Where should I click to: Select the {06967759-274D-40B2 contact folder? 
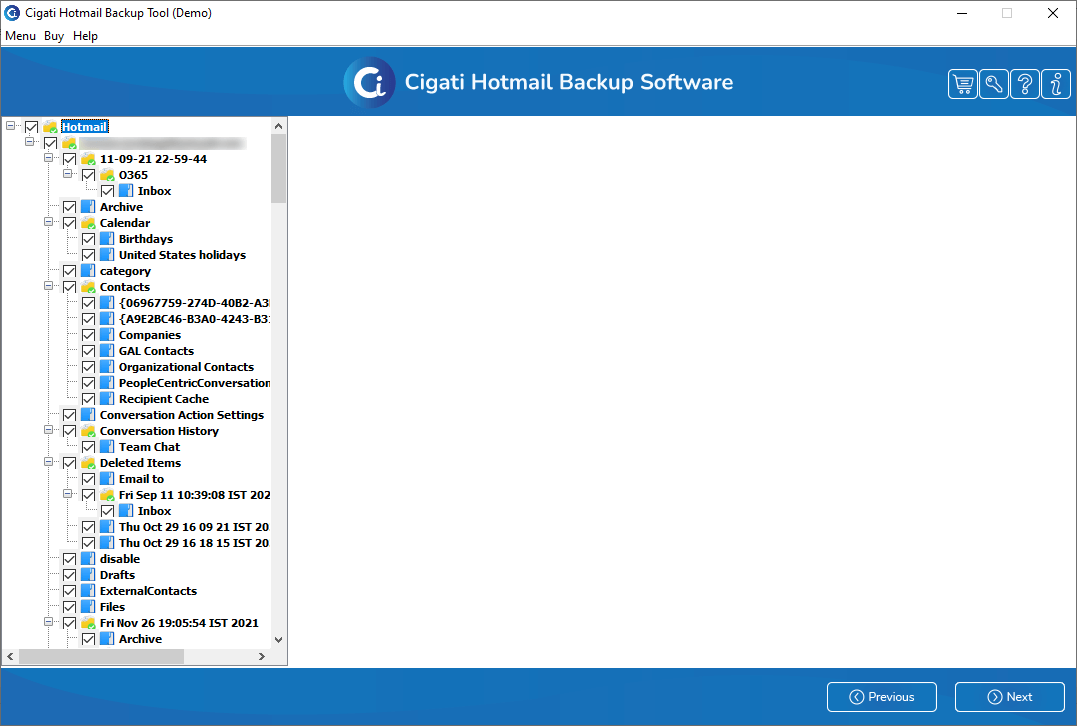pos(194,303)
